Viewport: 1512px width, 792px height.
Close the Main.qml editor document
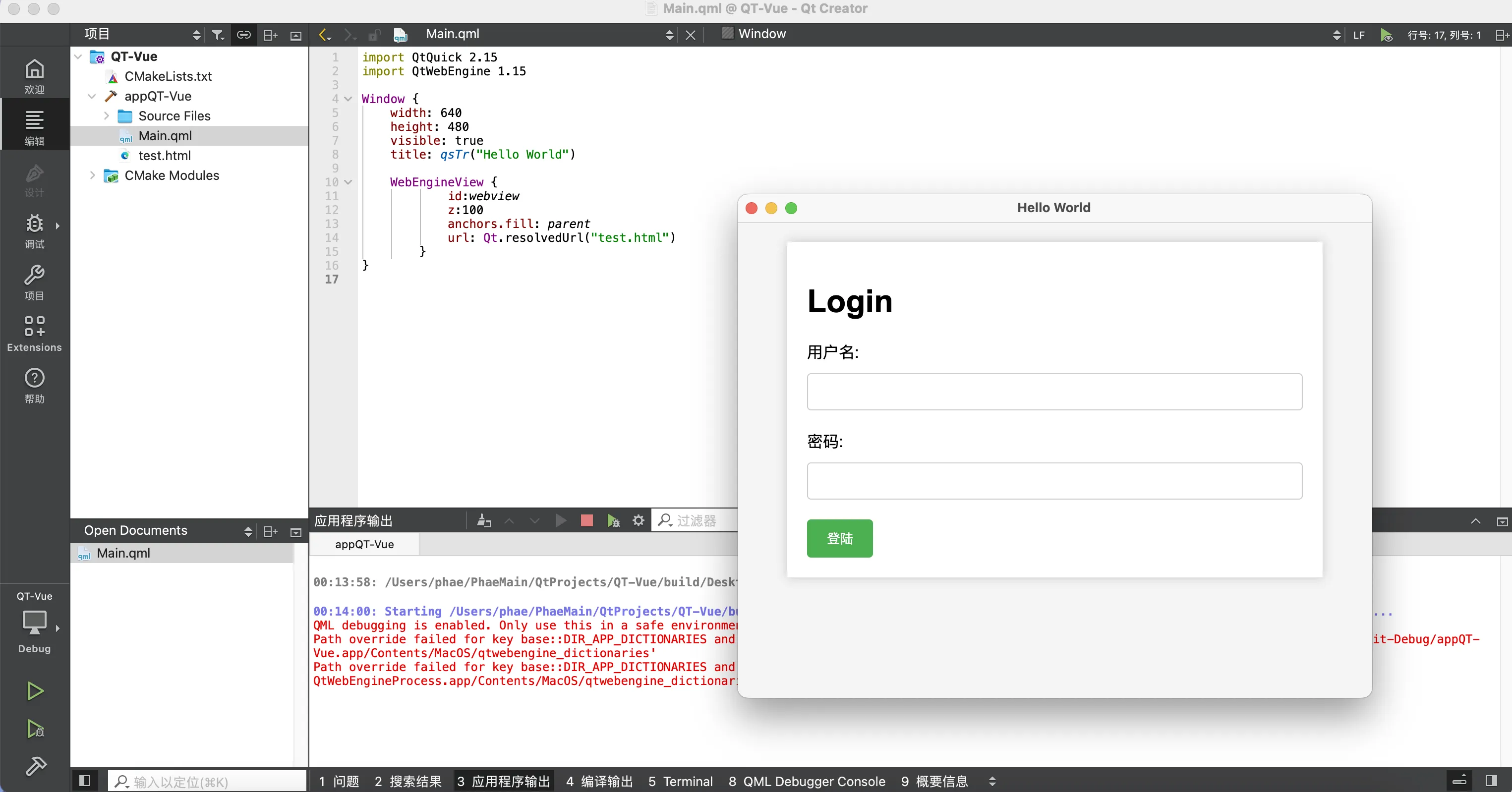pos(690,35)
